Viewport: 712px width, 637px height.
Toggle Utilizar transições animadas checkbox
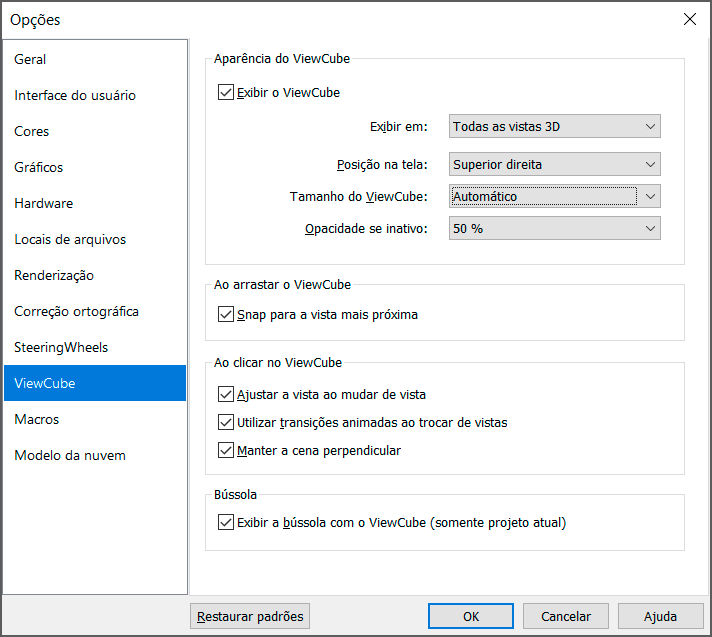click(225, 423)
